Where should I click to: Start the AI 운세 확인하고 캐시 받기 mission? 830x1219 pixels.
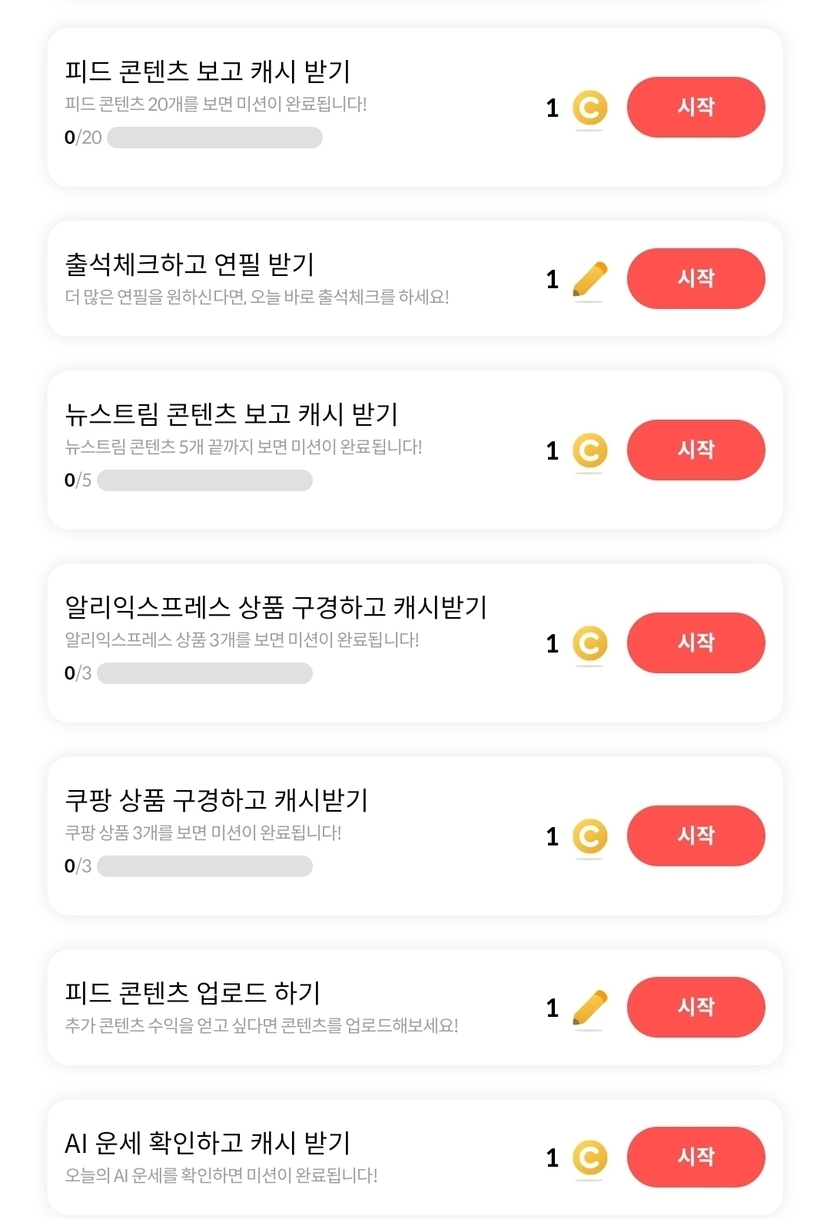point(695,1157)
